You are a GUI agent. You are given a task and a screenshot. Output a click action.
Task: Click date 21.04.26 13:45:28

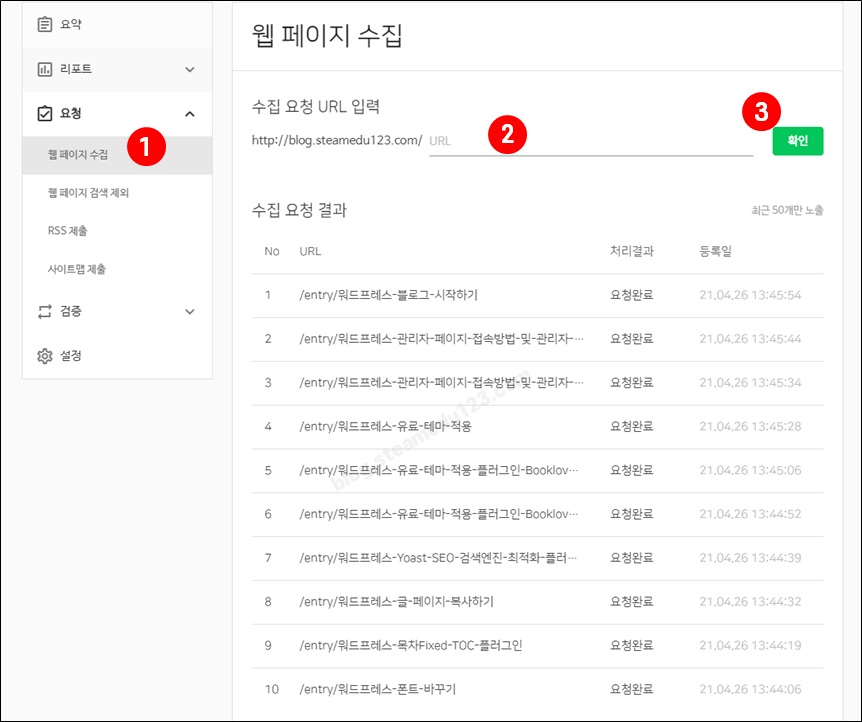(750, 426)
